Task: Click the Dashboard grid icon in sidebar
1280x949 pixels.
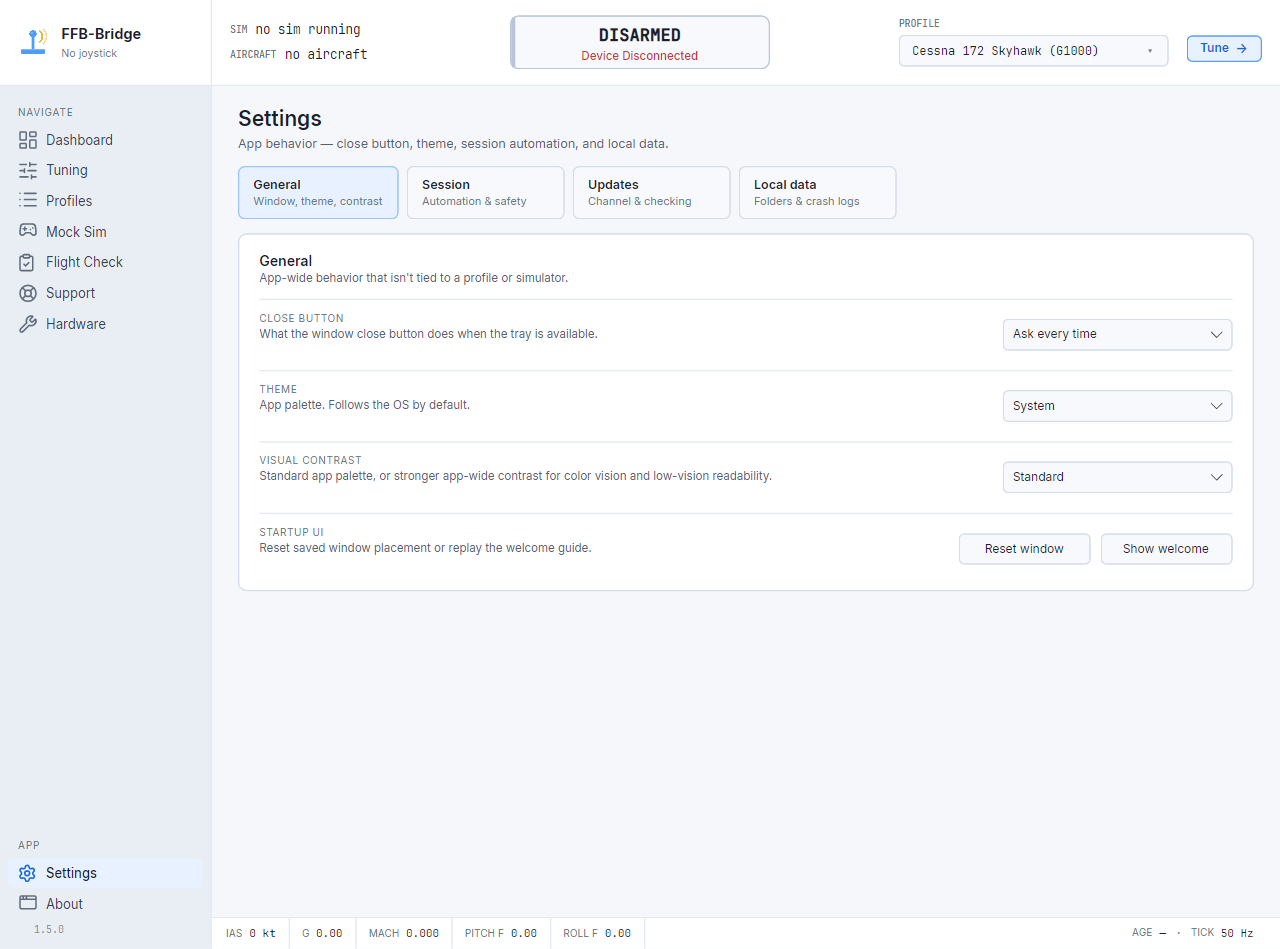Action: tap(28, 140)
